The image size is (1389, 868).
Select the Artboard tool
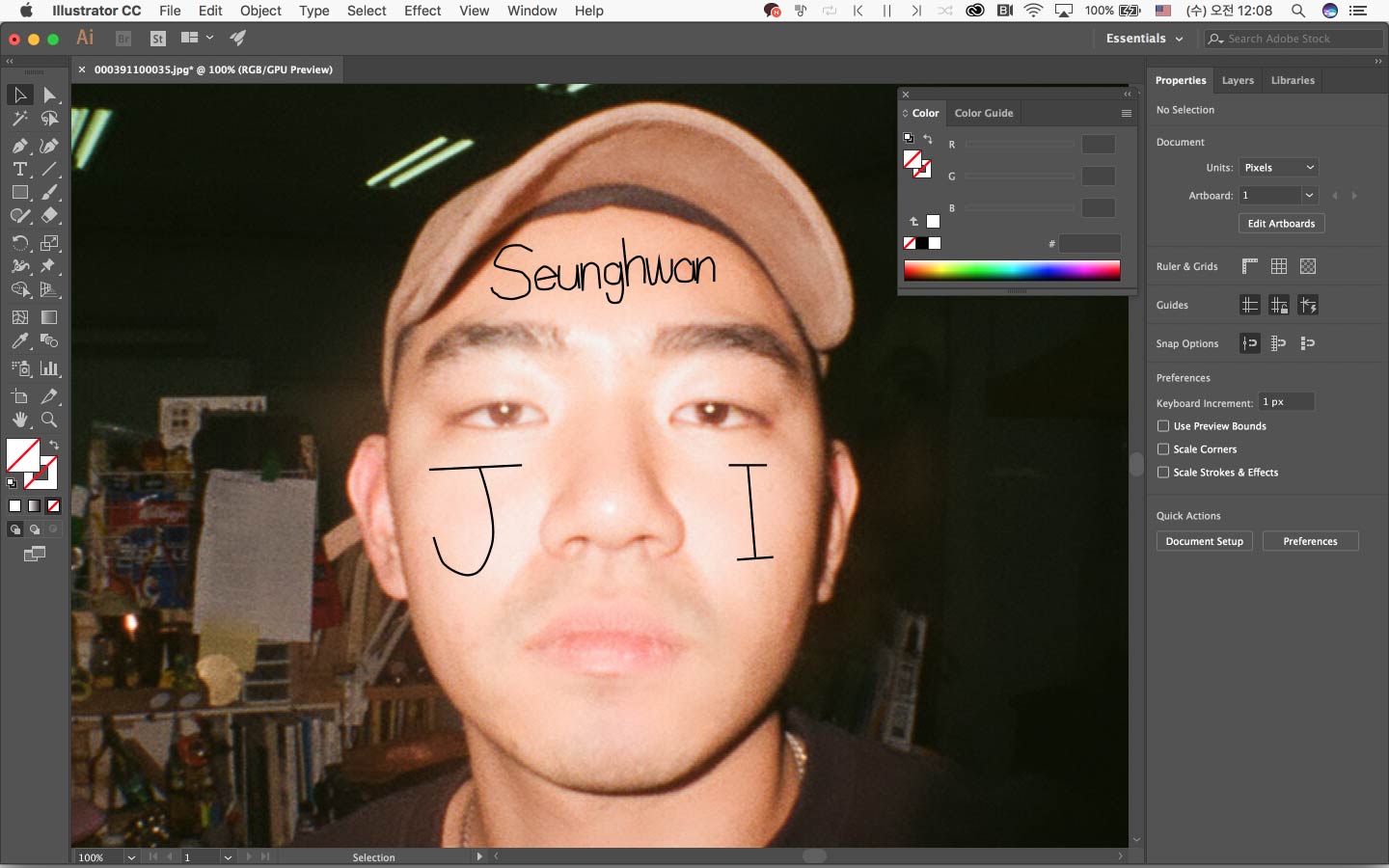19,396
